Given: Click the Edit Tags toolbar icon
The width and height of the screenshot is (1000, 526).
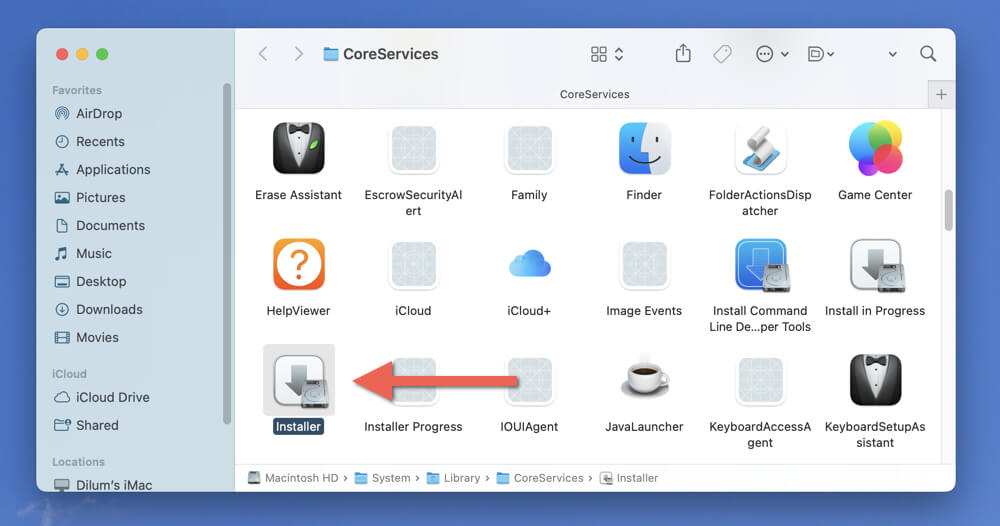Looking at the screenshot, I should pos(722,54).
